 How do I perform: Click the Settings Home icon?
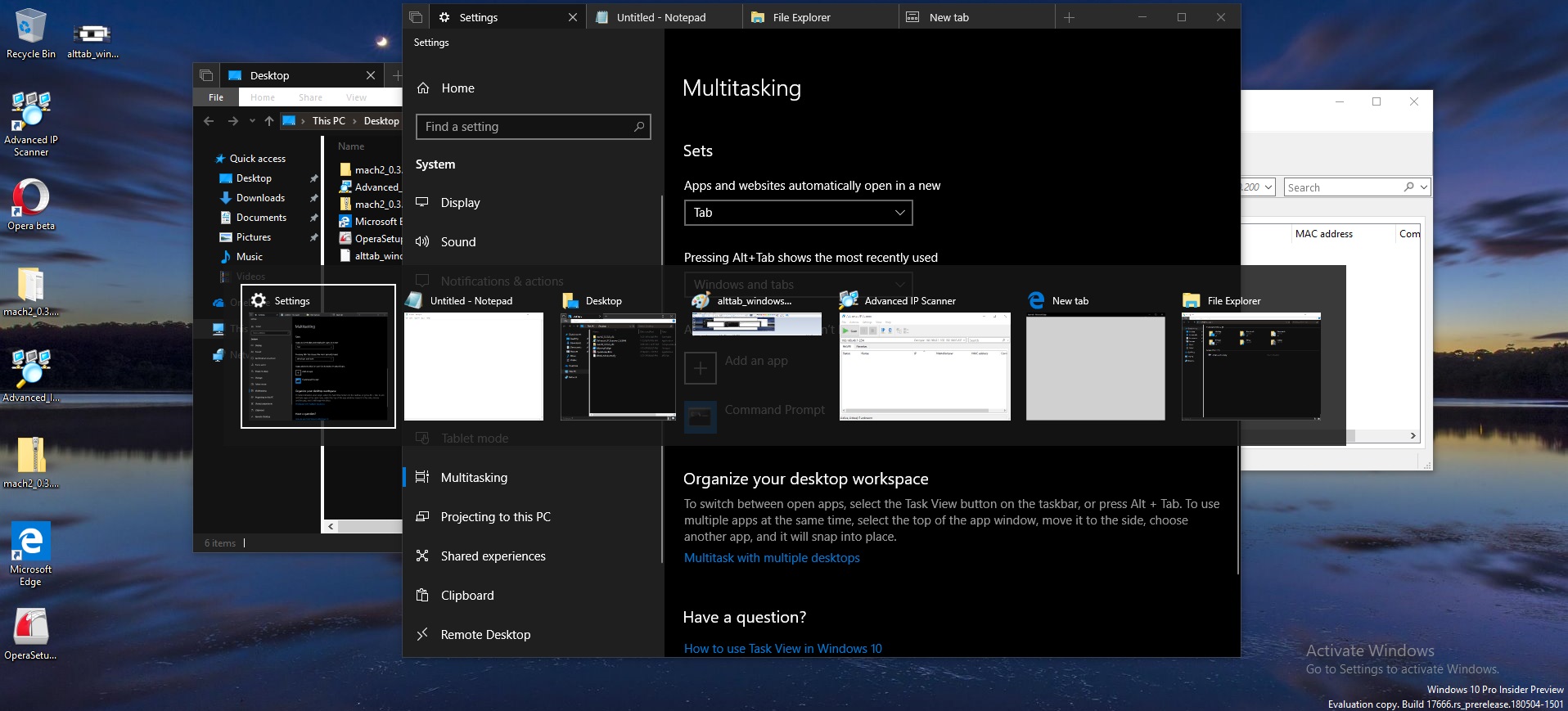click(x=423, y=88)
